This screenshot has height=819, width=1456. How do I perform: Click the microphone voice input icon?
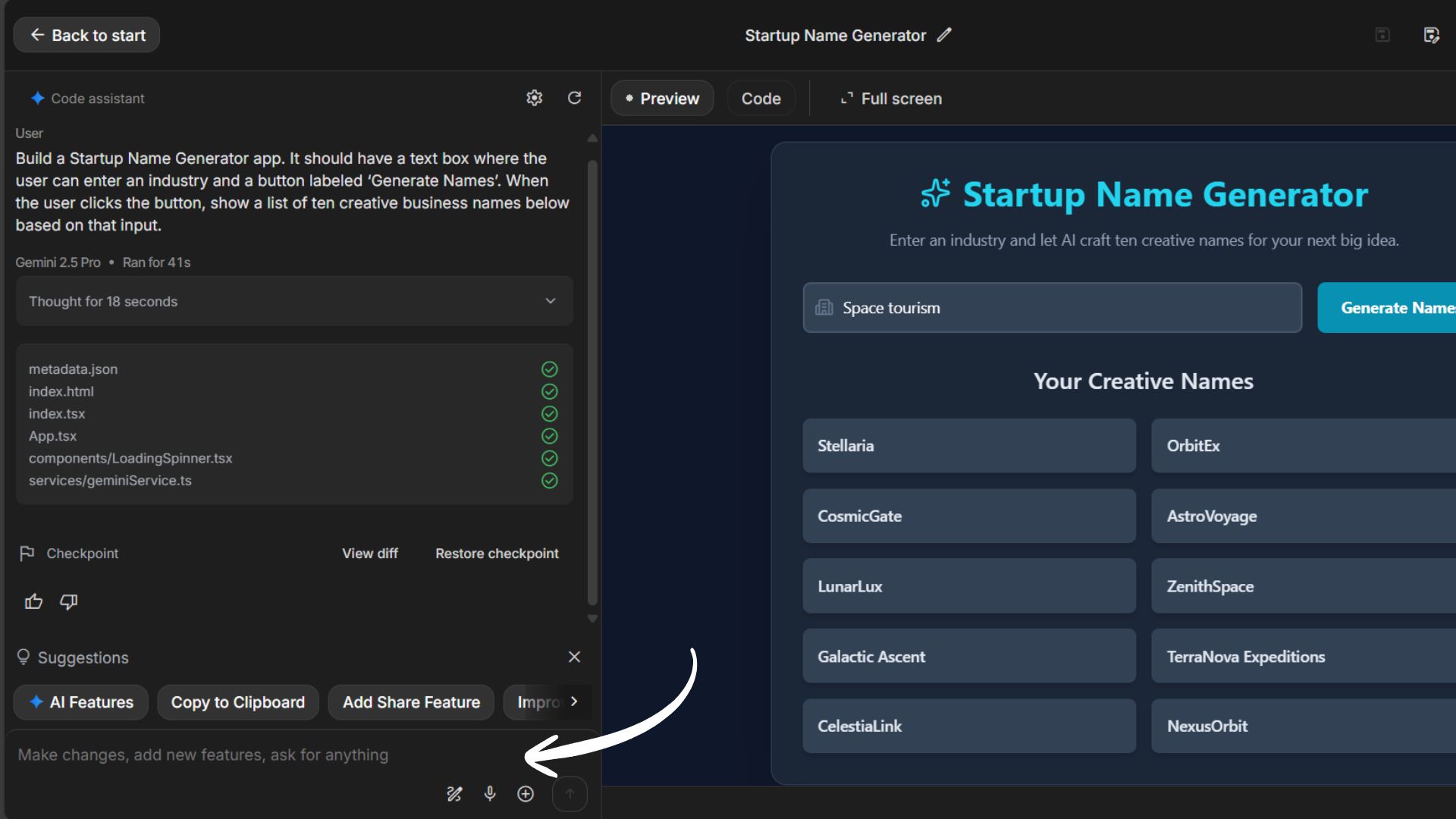490,793
